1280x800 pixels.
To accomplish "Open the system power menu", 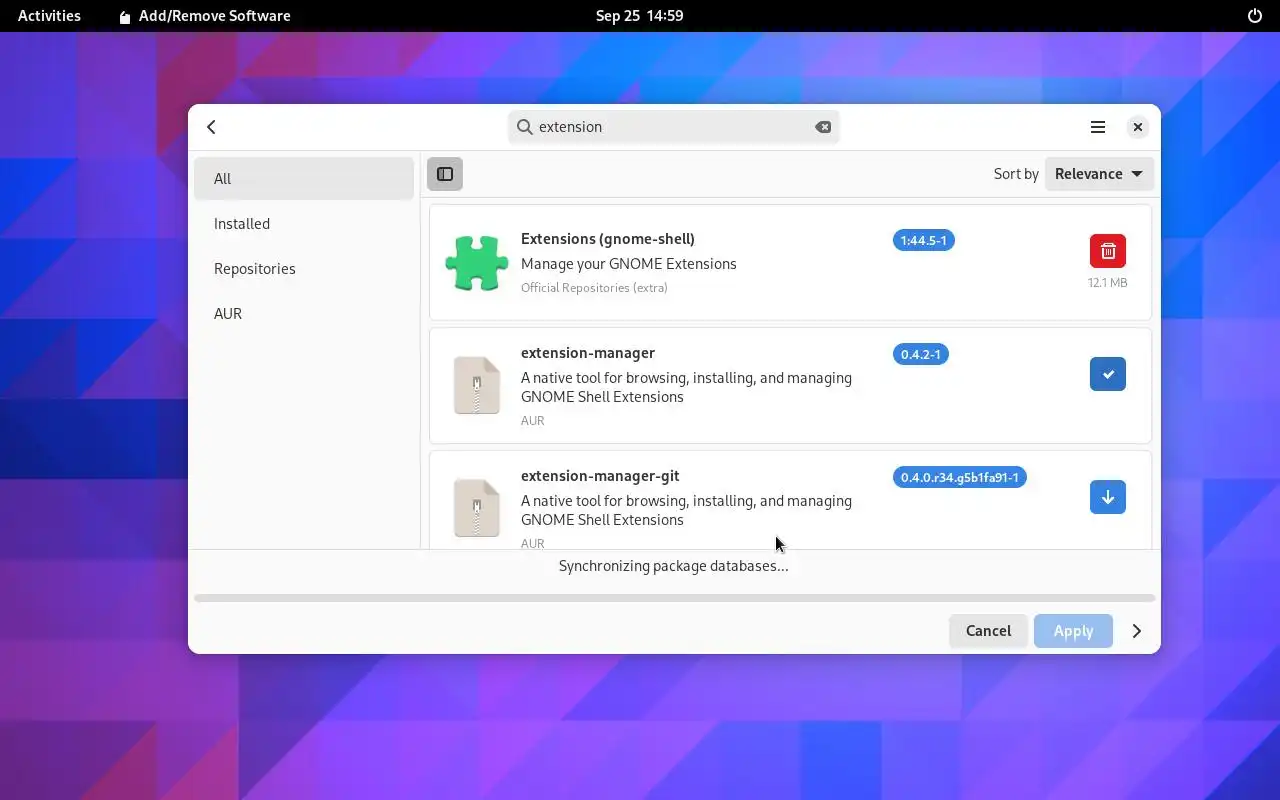I will (1255, 15).
